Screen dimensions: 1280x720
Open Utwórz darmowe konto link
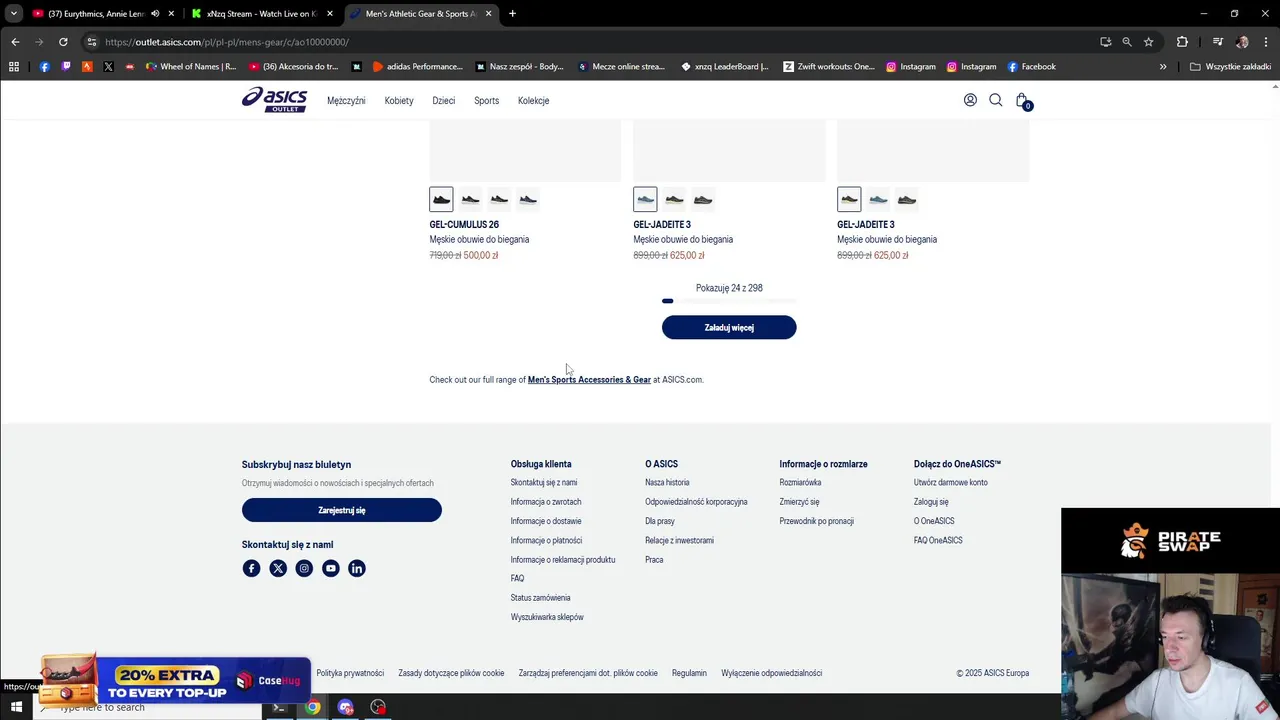[x=950, y=483]
